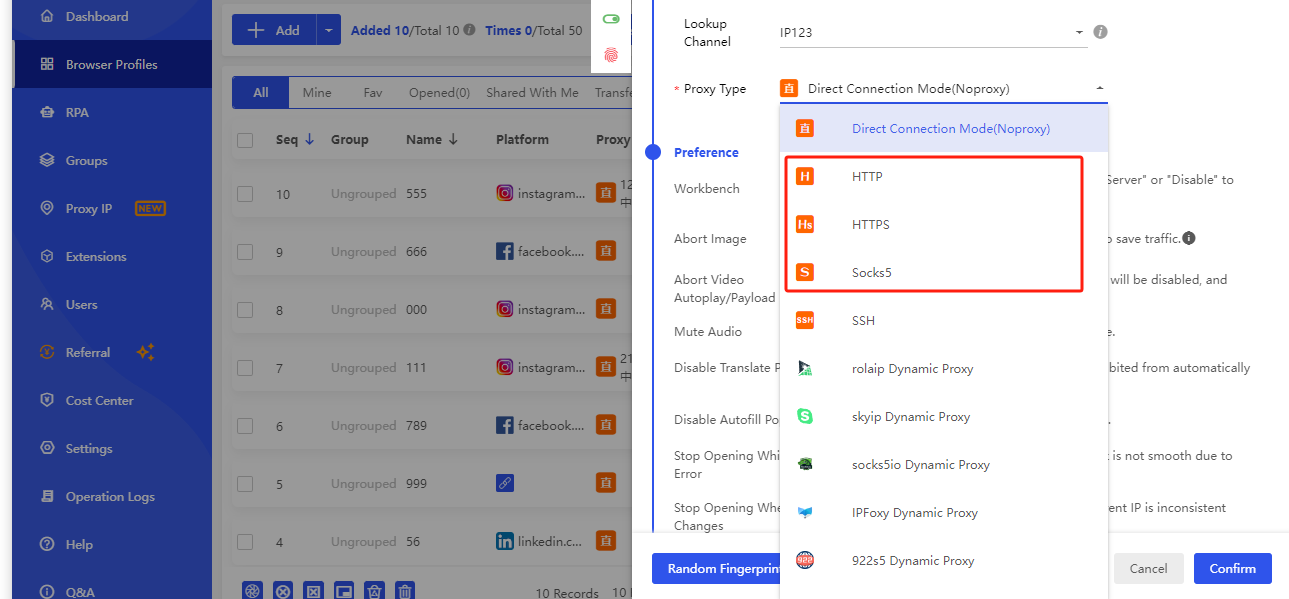Open the Help page
Viewport: 1289px width, 599px height.
pyautogui.click(x=79, y=545)
